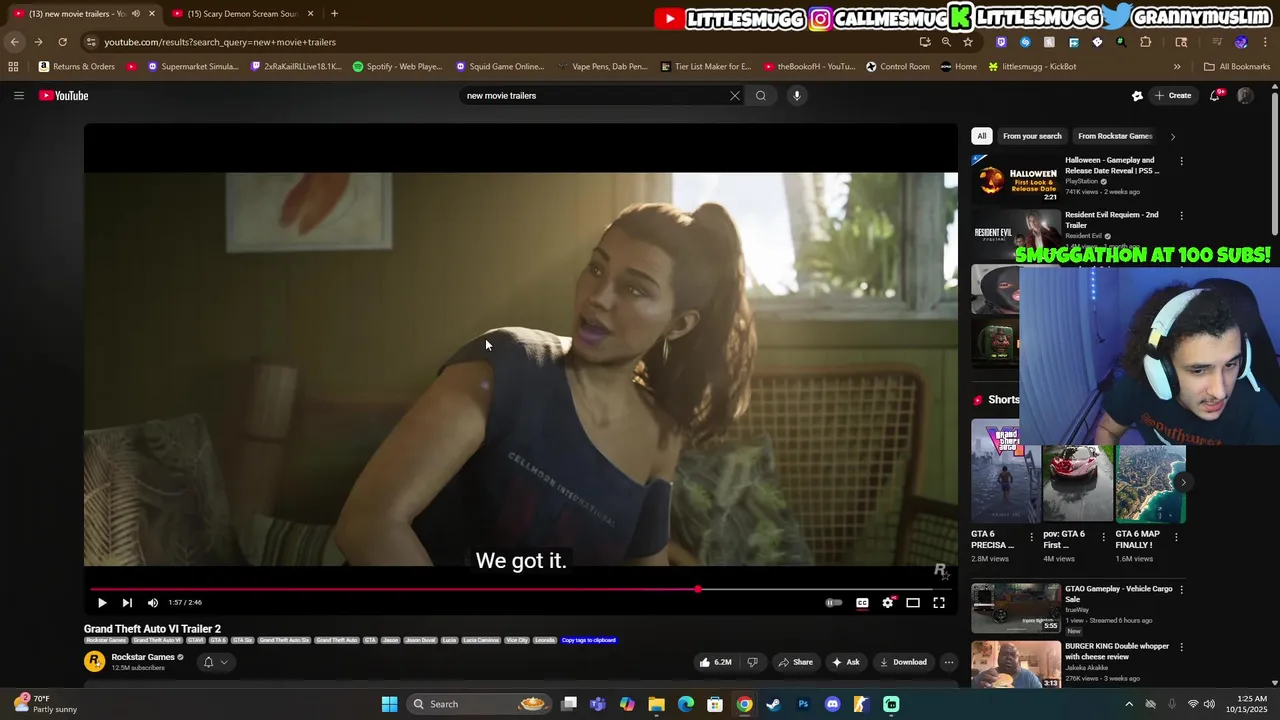Image resolution: width=1280 pixels, height=720 pixels.
Task: Go to YouTube home via logo
Action: coord(64,96)
